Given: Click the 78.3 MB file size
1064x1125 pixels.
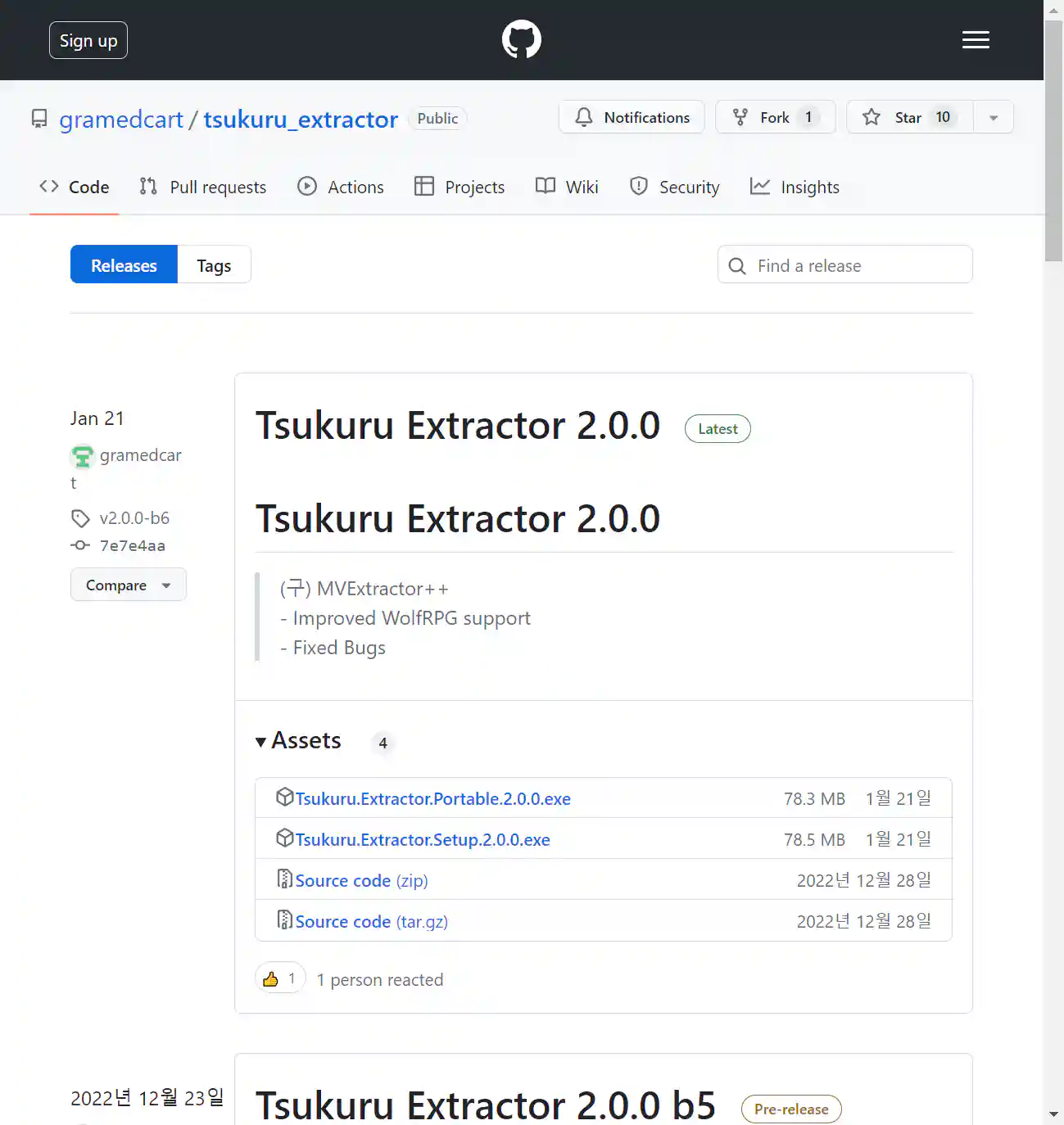Looking at the screenshot, I should coord(814,798).
